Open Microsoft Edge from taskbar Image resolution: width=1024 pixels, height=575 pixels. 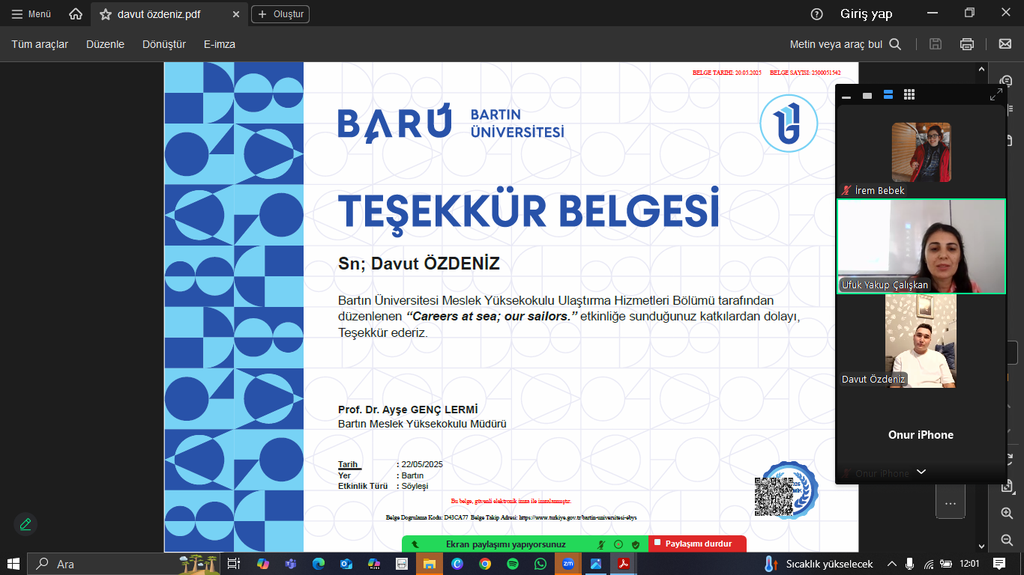click(x=319, y=563)
